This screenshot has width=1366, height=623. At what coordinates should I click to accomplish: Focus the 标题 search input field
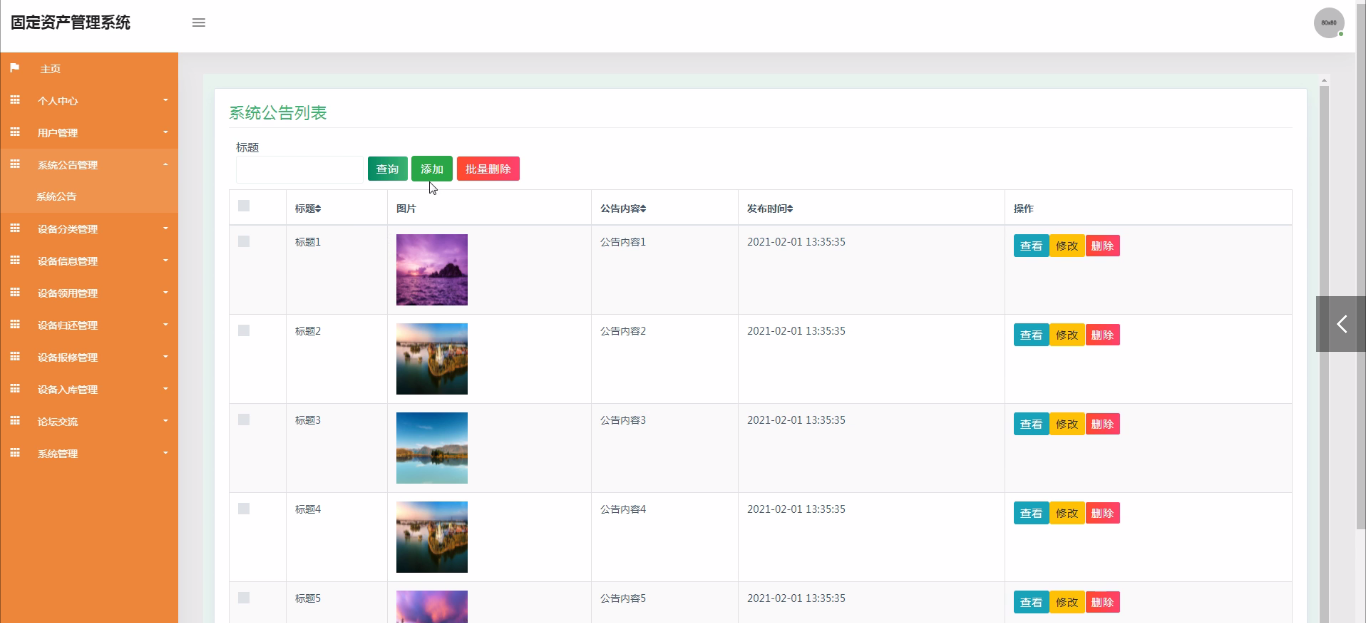click(x=300, y=169)
